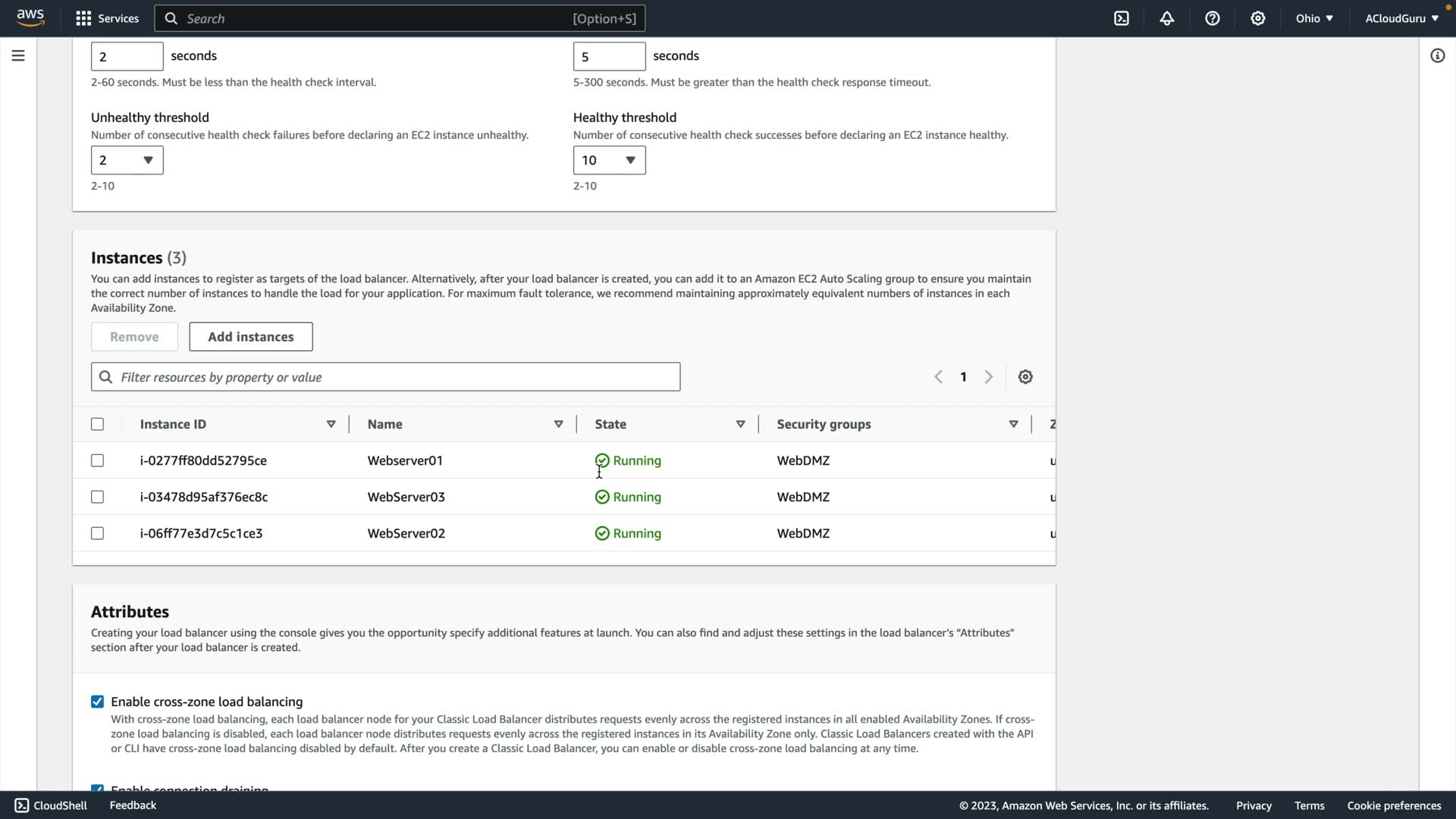1456x819 pixels.
Task: Select the Webserver01 instance checkbox
Action: coord(97,460)
